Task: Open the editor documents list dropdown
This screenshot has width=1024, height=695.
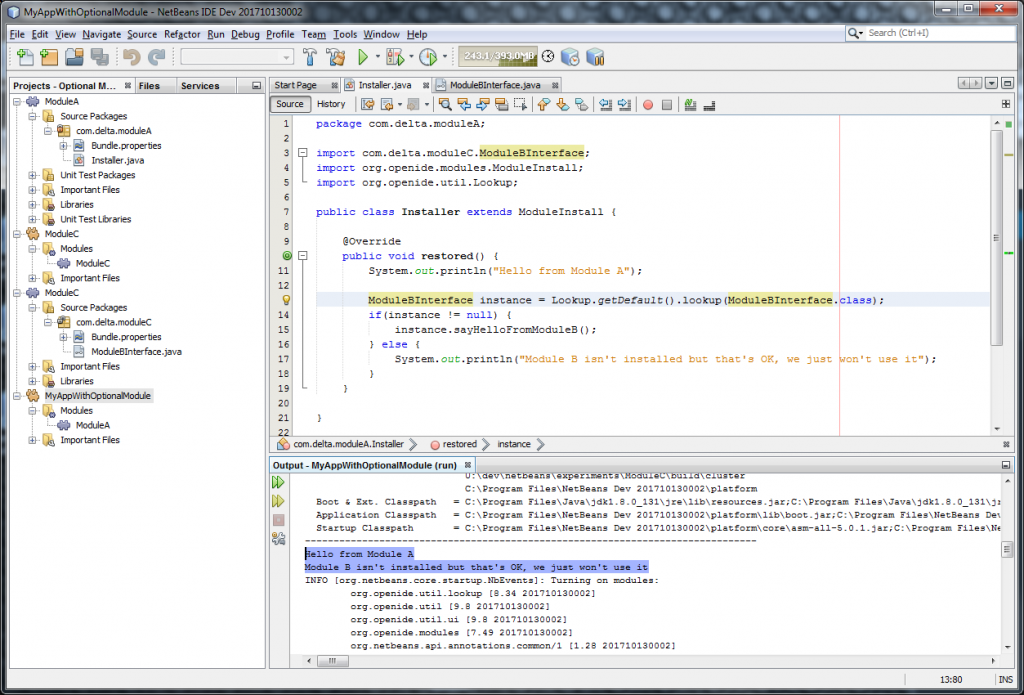Action: [x=992, y=84]
